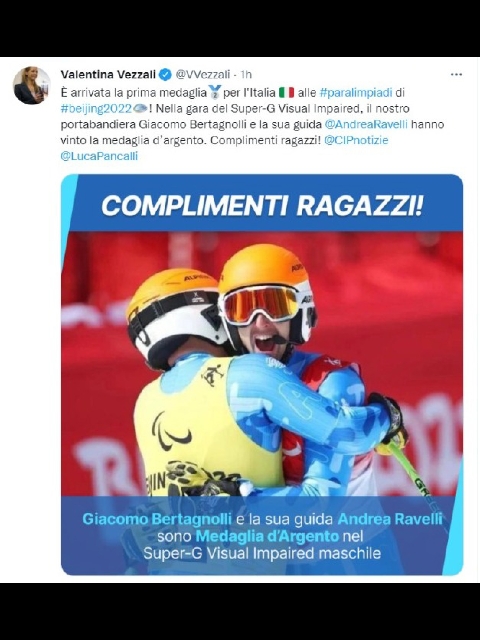Click the COMPLIMENTI RAGAZZI! banner heading
Image resolution: width=480 pixels, height=640 pixels.
click(262, 205)
